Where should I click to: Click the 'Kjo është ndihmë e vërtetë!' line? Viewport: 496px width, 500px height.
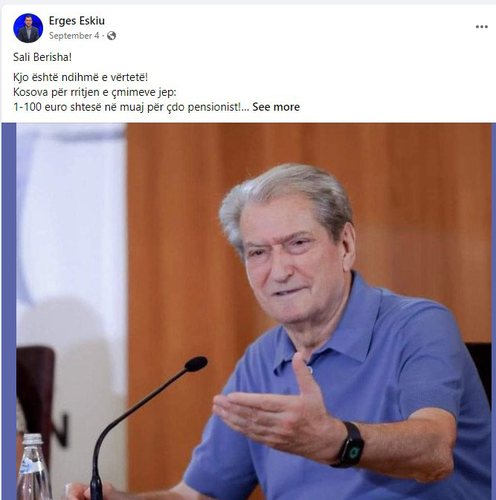(80, 77)
